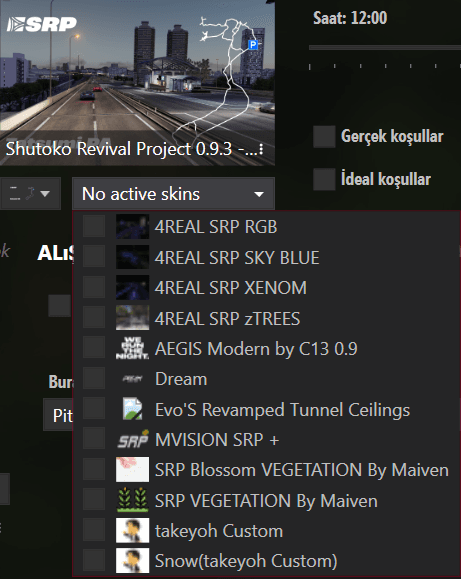461x579 pixels.
Task: Click the SRP Blossom VEGETATION thumbnail
Action: coord(132,470)
